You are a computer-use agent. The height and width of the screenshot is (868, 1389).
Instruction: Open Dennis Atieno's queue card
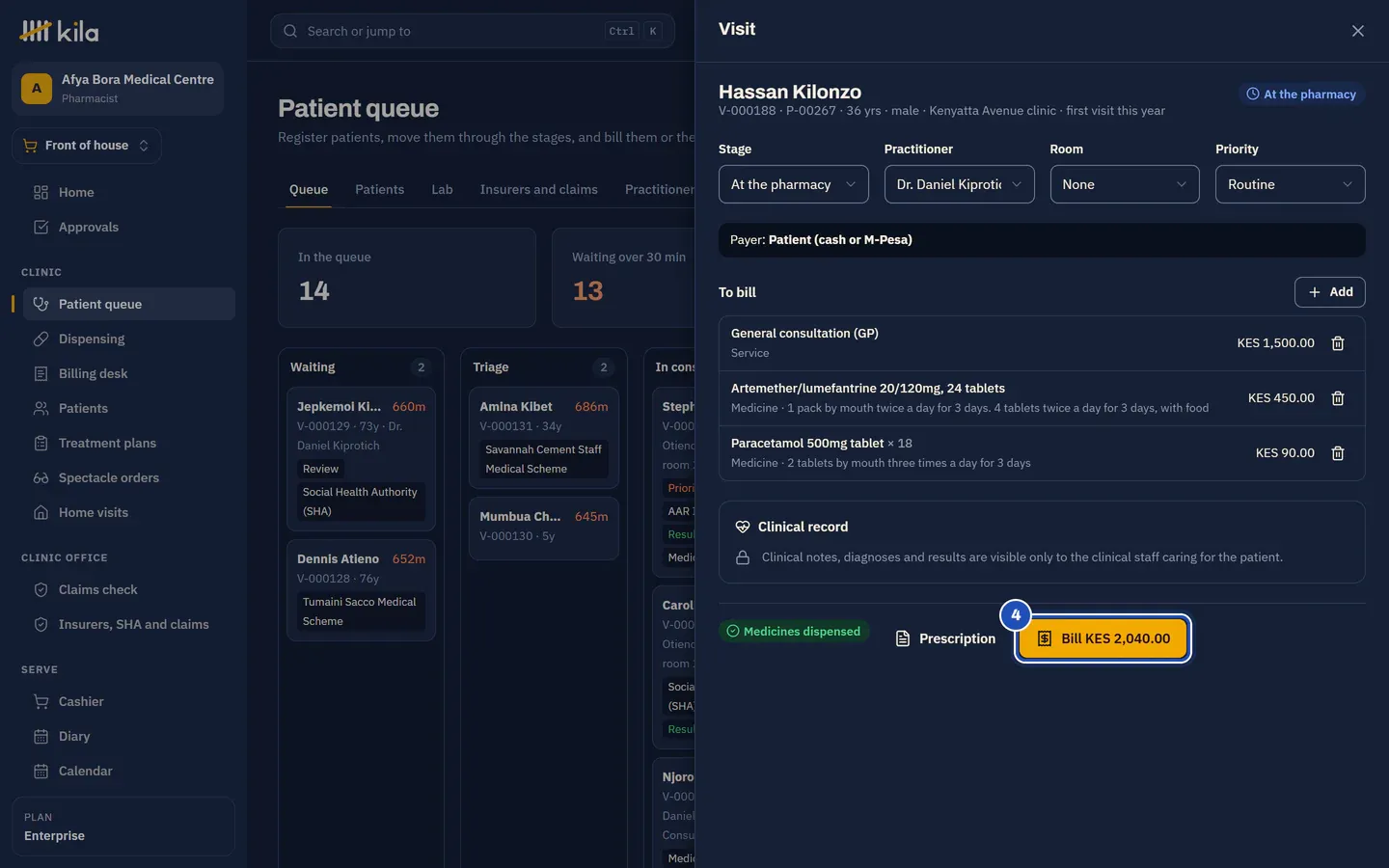[x=361, y=590]
